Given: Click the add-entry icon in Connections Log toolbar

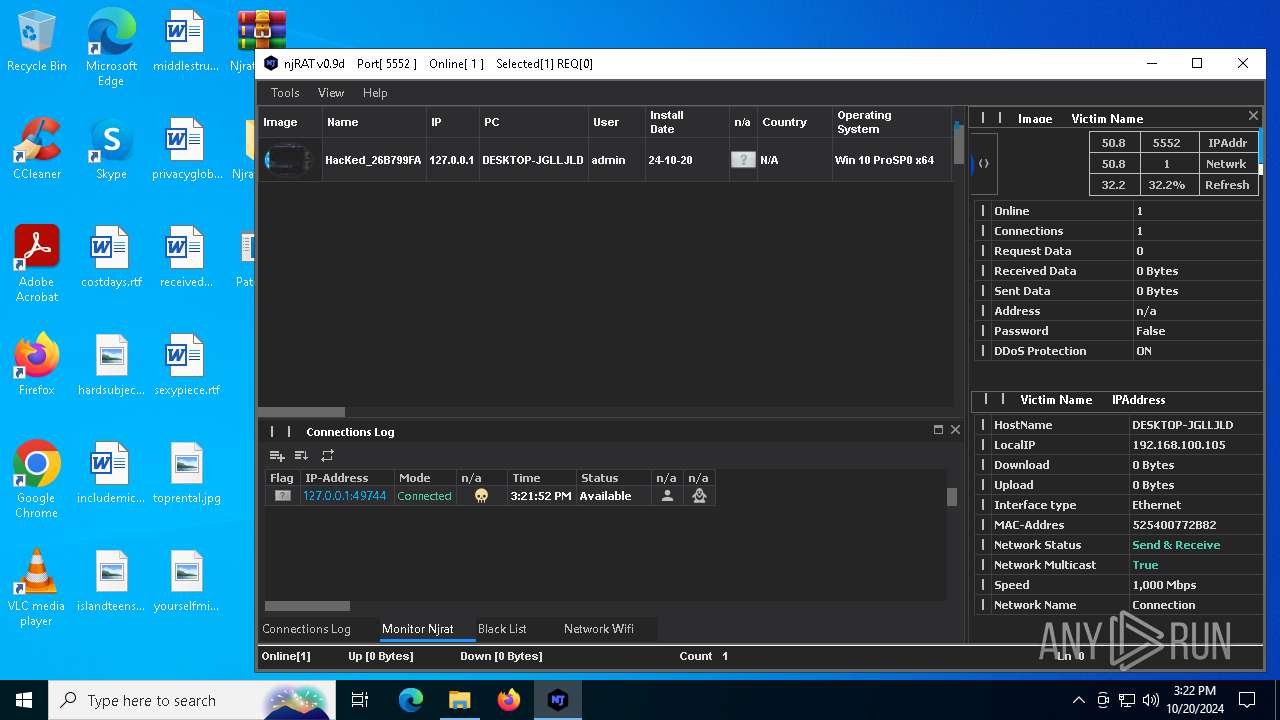Looking at the screenshot, I should [x=277, y=456].
